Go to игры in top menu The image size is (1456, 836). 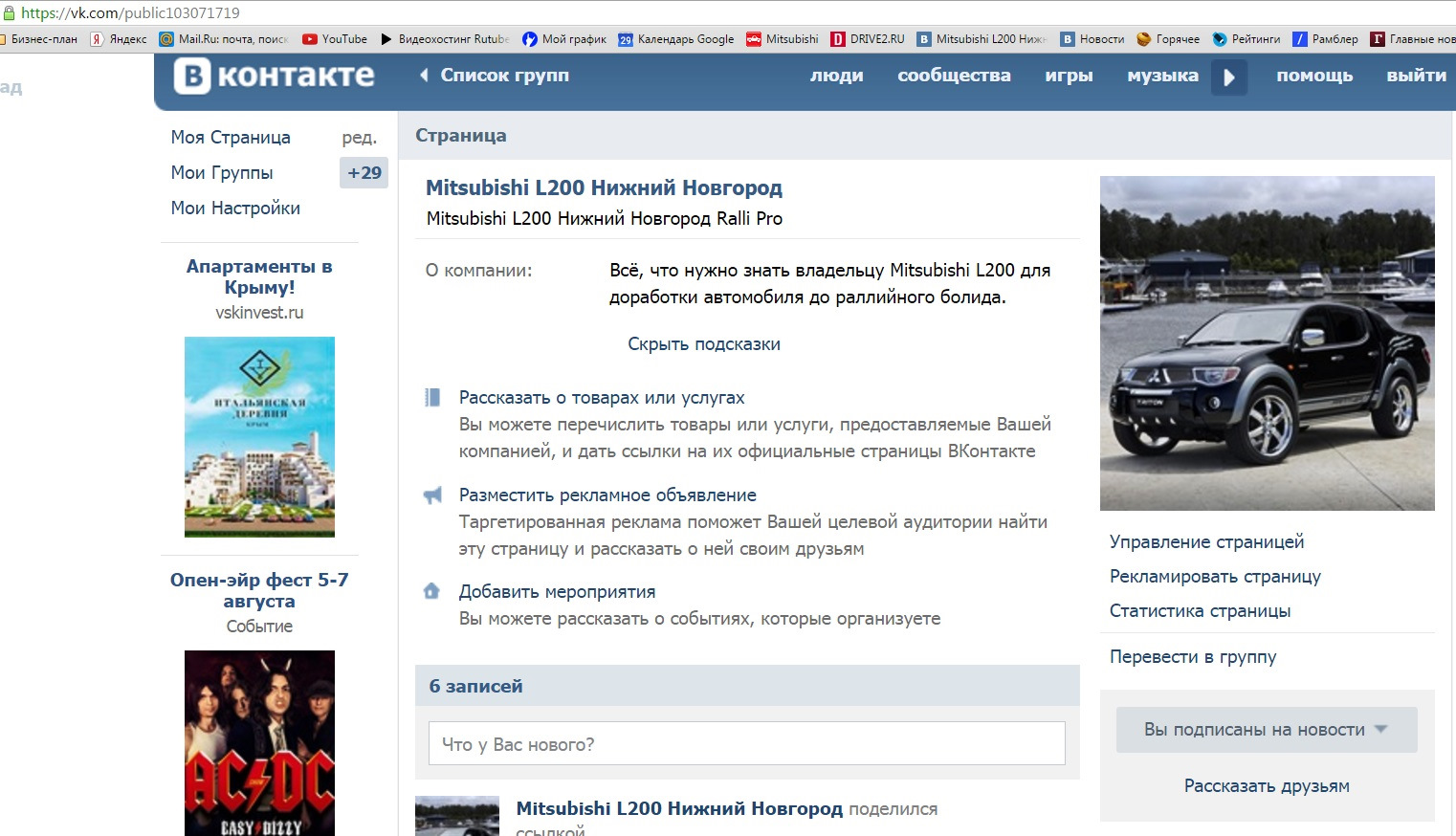1069,76
